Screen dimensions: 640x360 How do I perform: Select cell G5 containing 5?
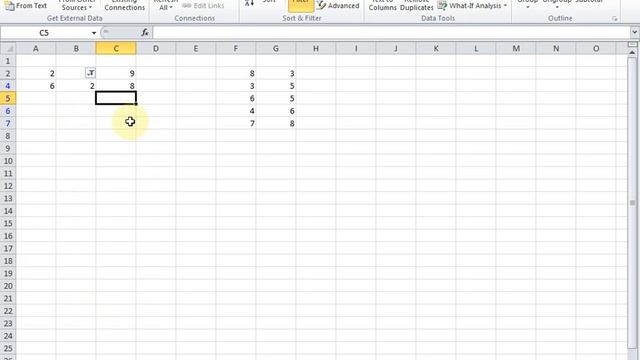[x=276, y=98]
